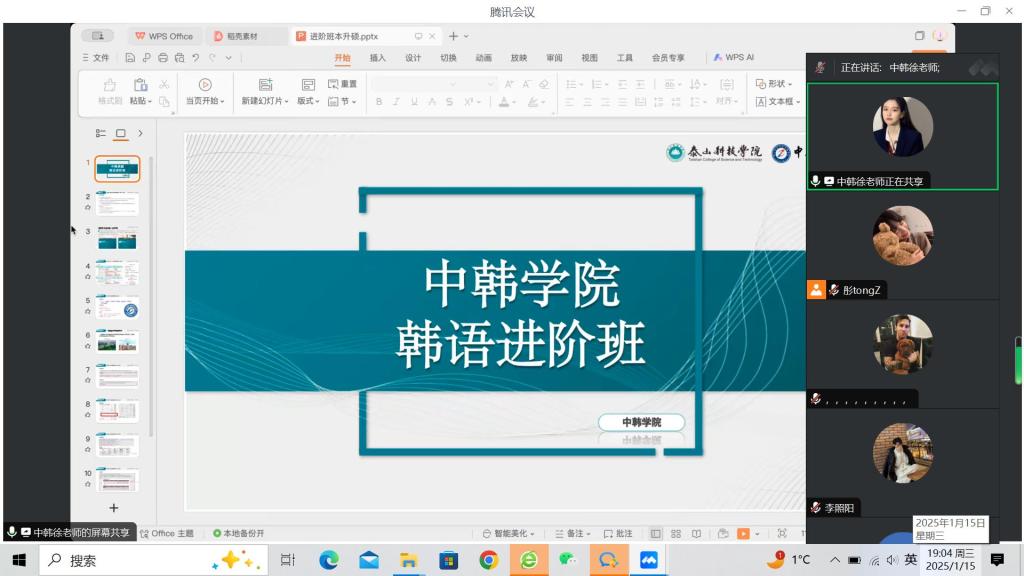Open Tencent Meeting icon in taskbar
Viewport: 1024px width, 576px height.
point(648,560)
